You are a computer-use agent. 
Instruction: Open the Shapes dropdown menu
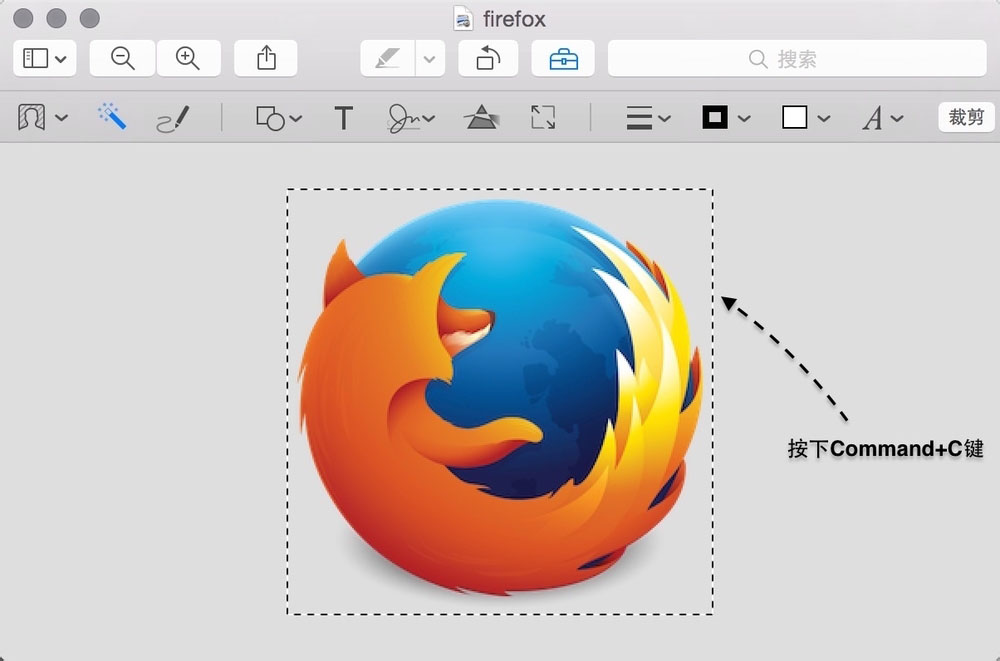tap(279, 119)
